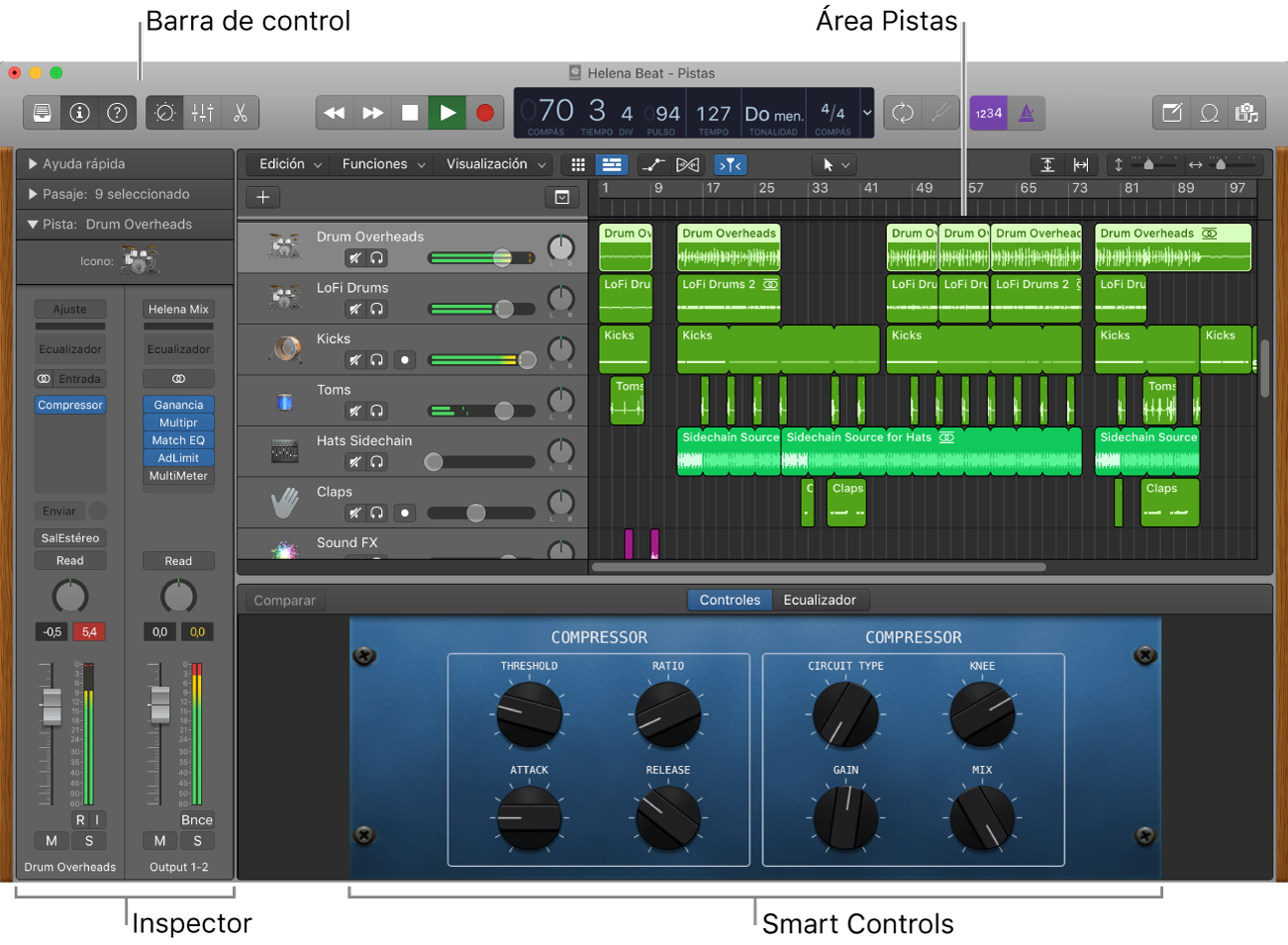Enable count-in with the 1234 button
The image size is (1288, 945).
pyautogui.click(x=987, y=113)
